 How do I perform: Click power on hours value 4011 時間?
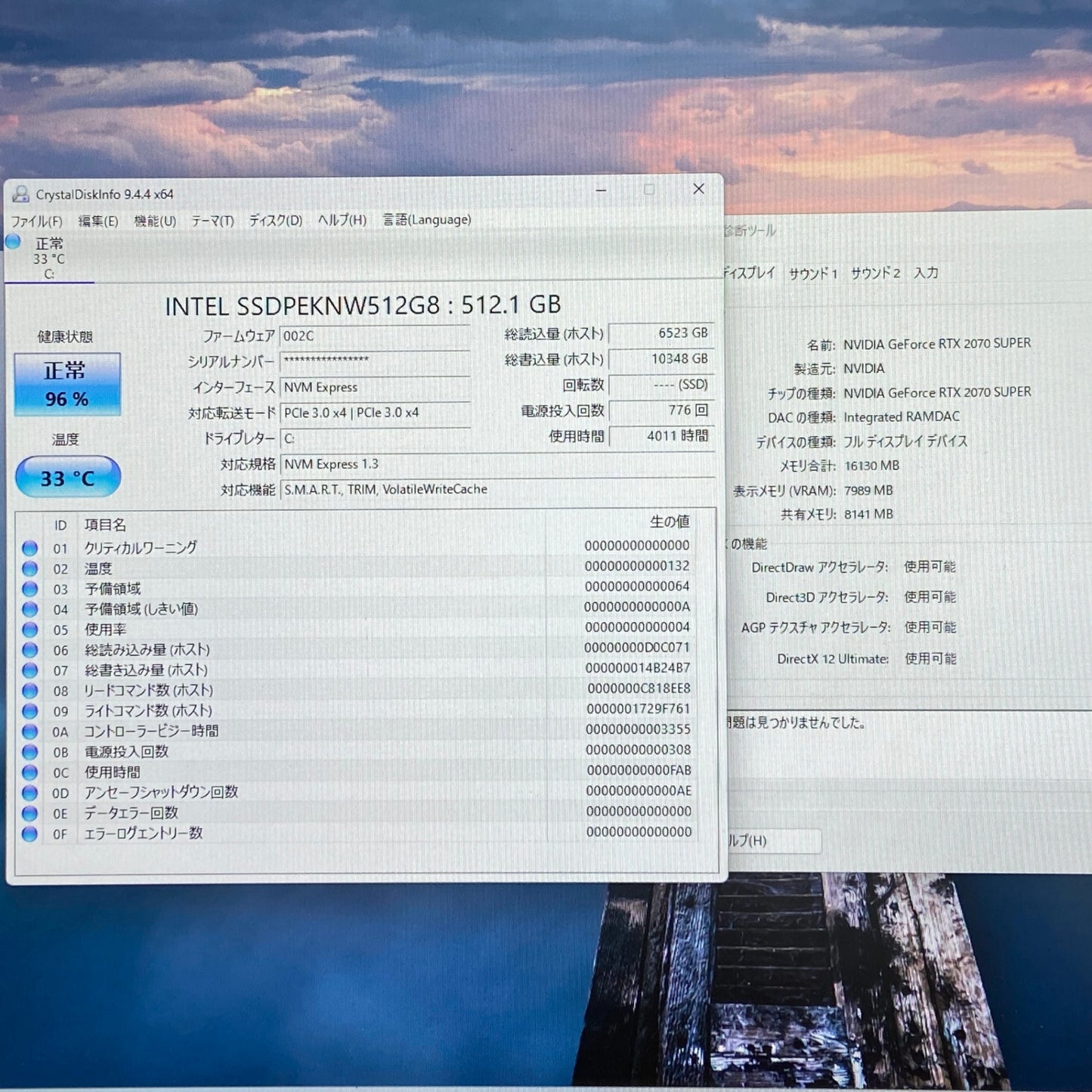tap(661, 436)
